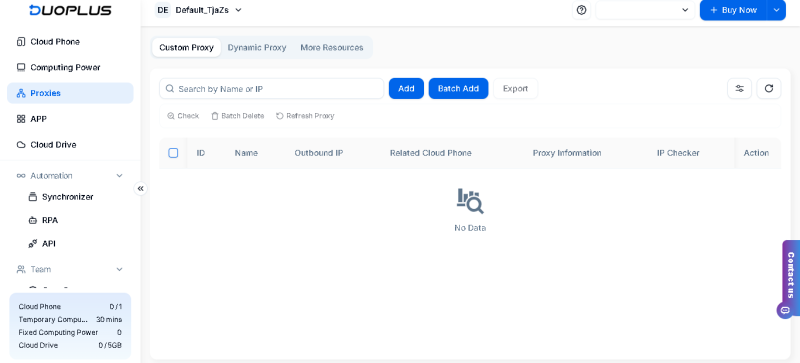
Task: Collapse the sidebar with double-chevron button
Action: tap(141, 189)
